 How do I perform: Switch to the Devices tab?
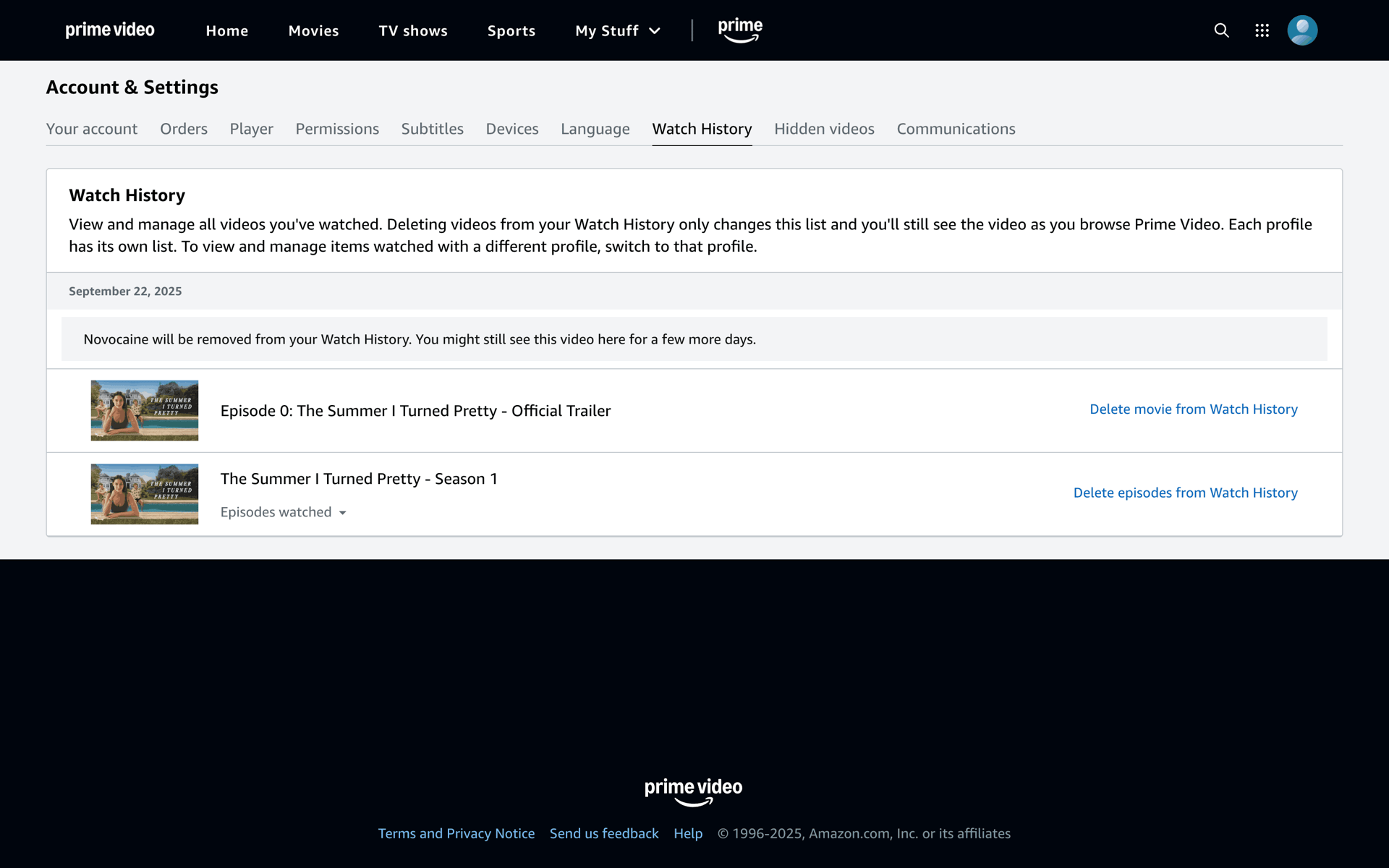click(x=512, y=129)
